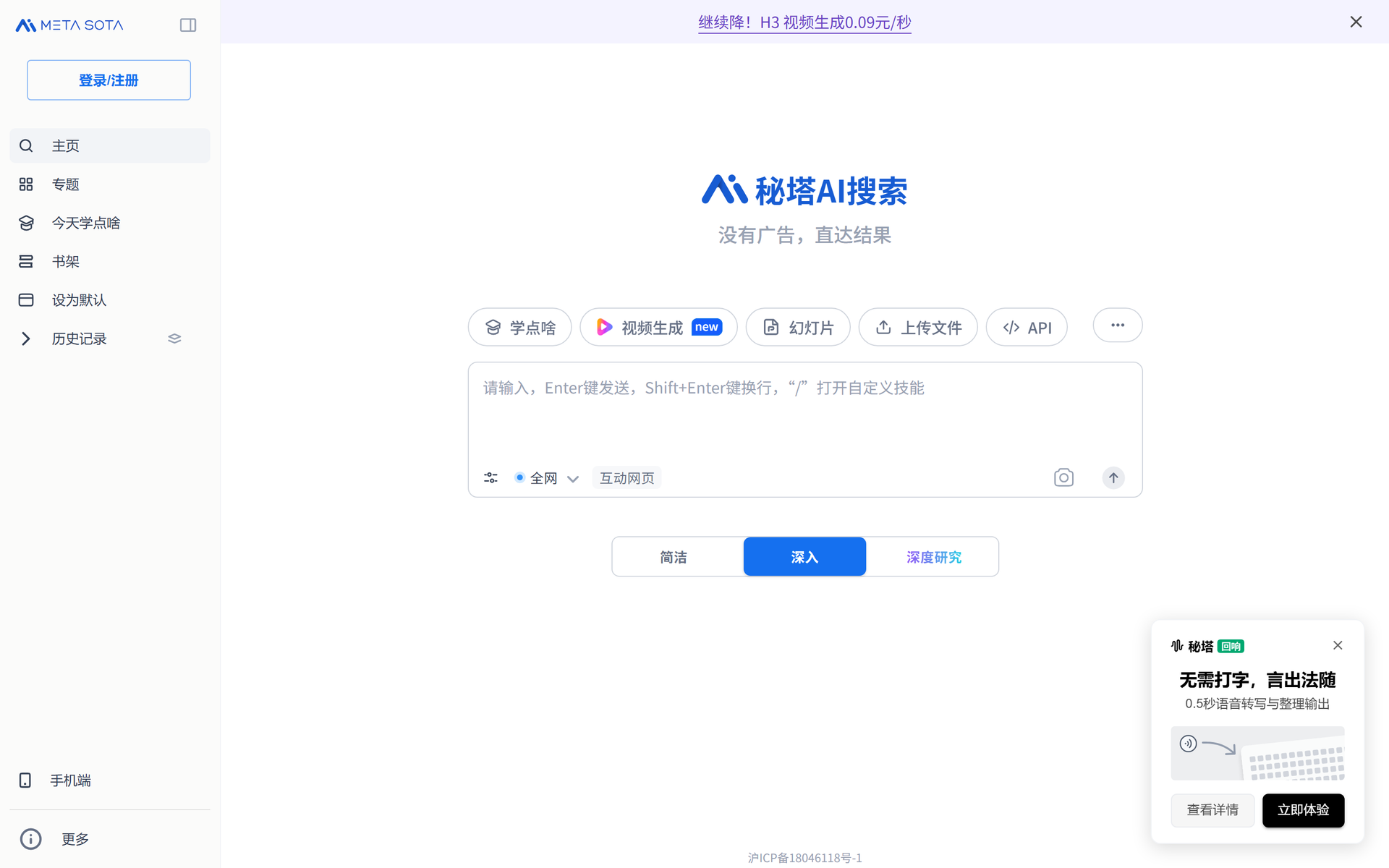Click the 立即体验 button
Screen dimensions: 1389x868
coord(1304,810)
